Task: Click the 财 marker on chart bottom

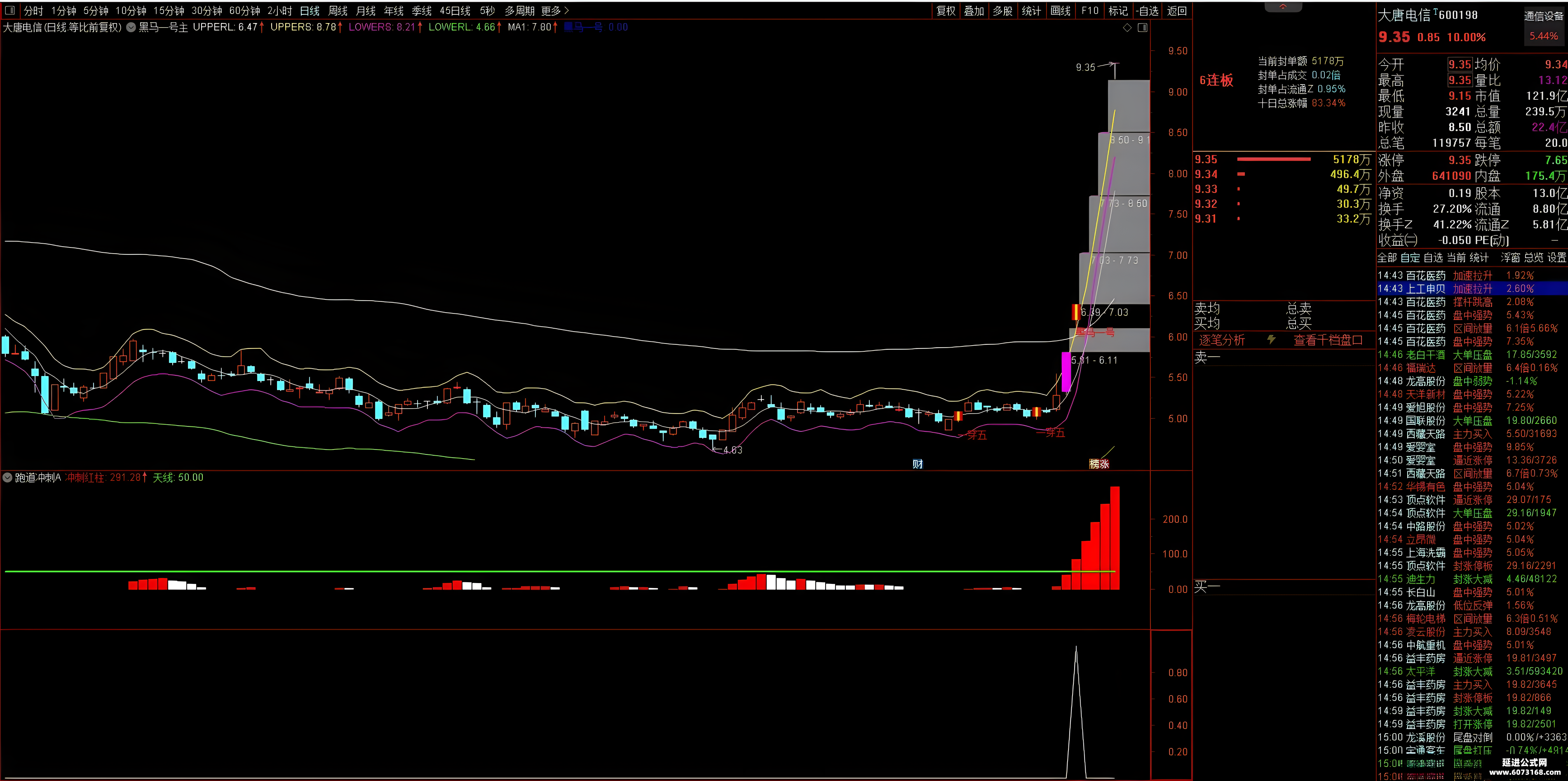Action: [x=918, y=464]
